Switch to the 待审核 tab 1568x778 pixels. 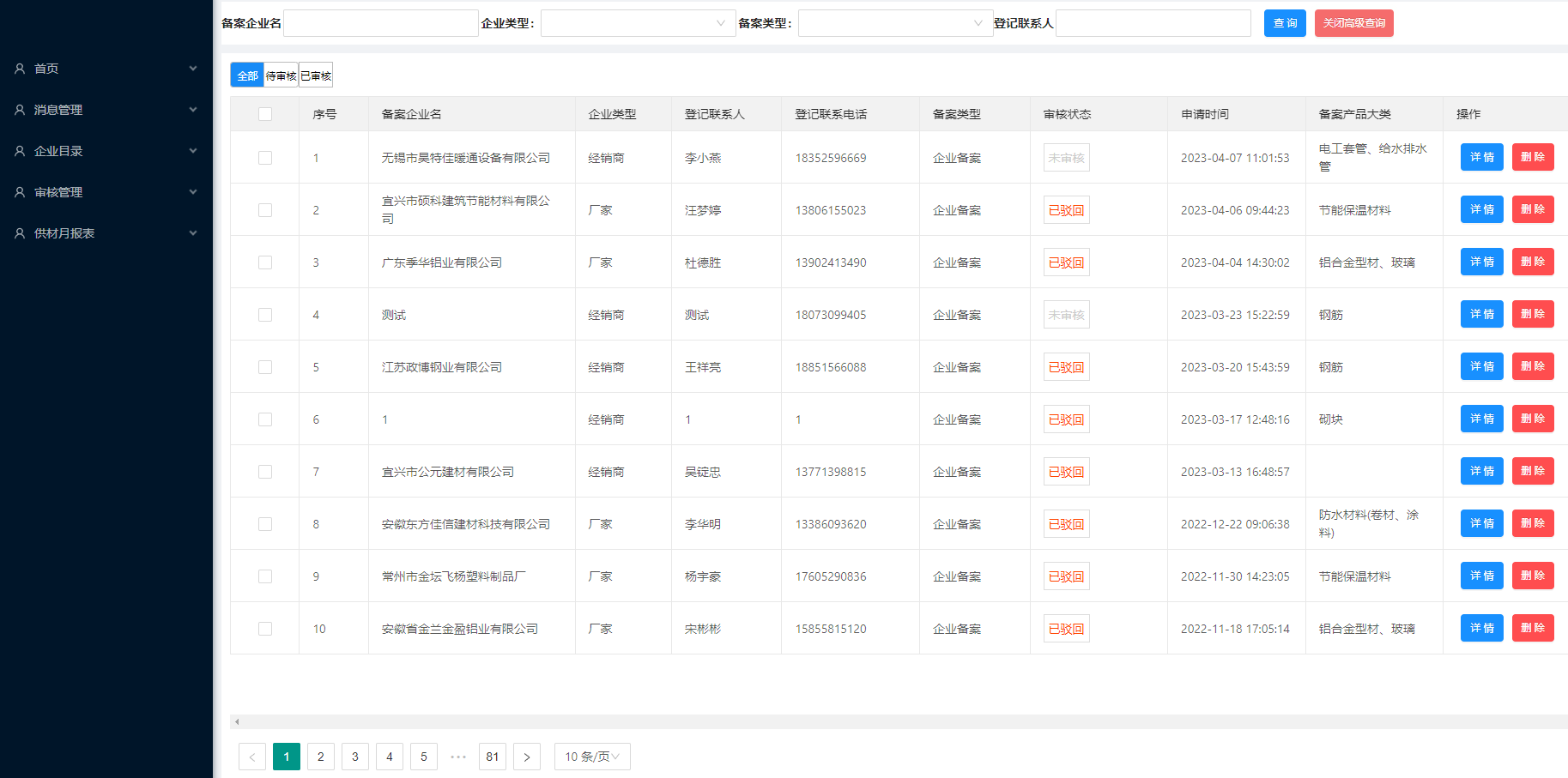[281, 75]
